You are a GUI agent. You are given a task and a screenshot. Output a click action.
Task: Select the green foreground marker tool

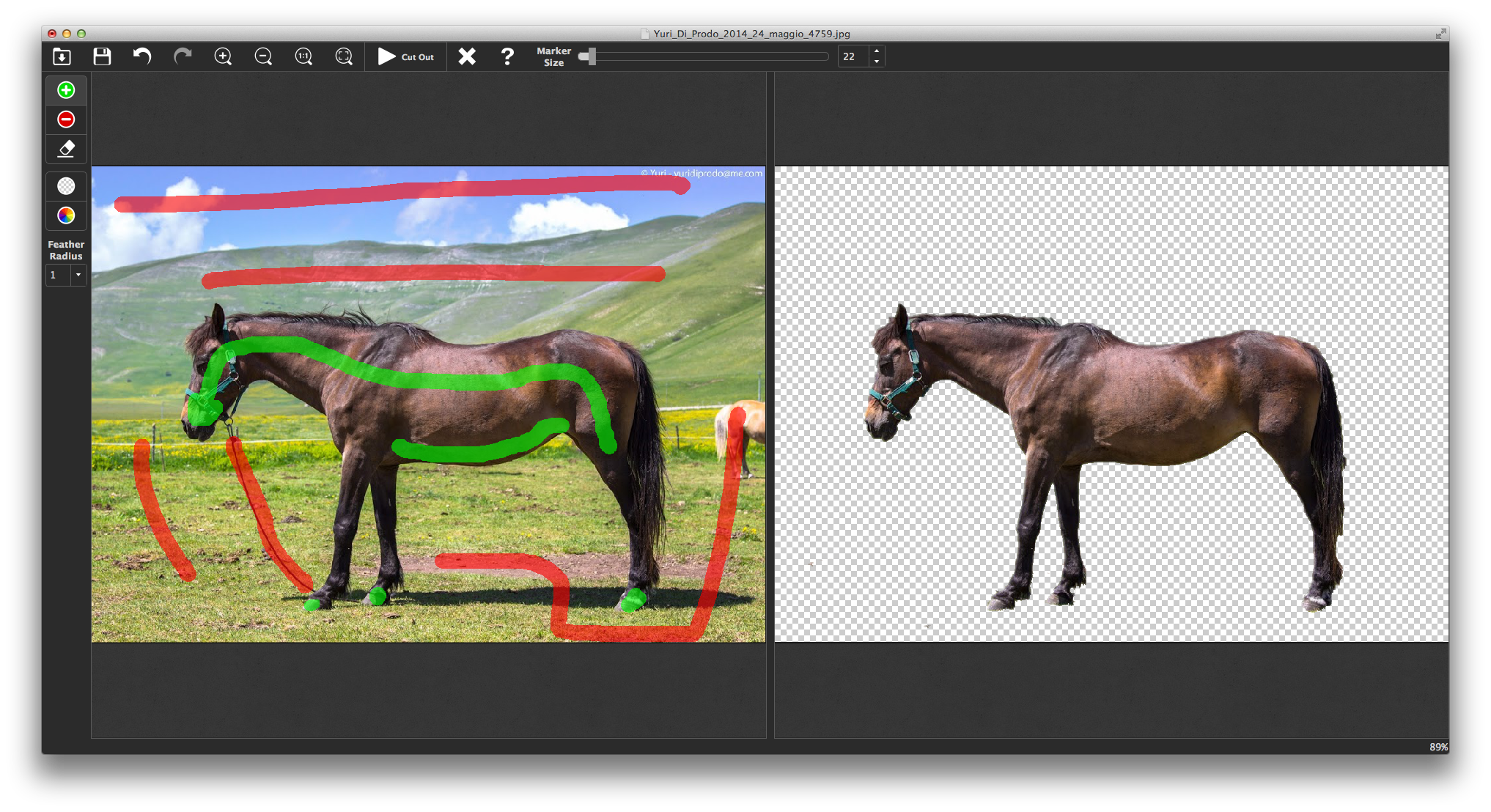pos(66,90)
